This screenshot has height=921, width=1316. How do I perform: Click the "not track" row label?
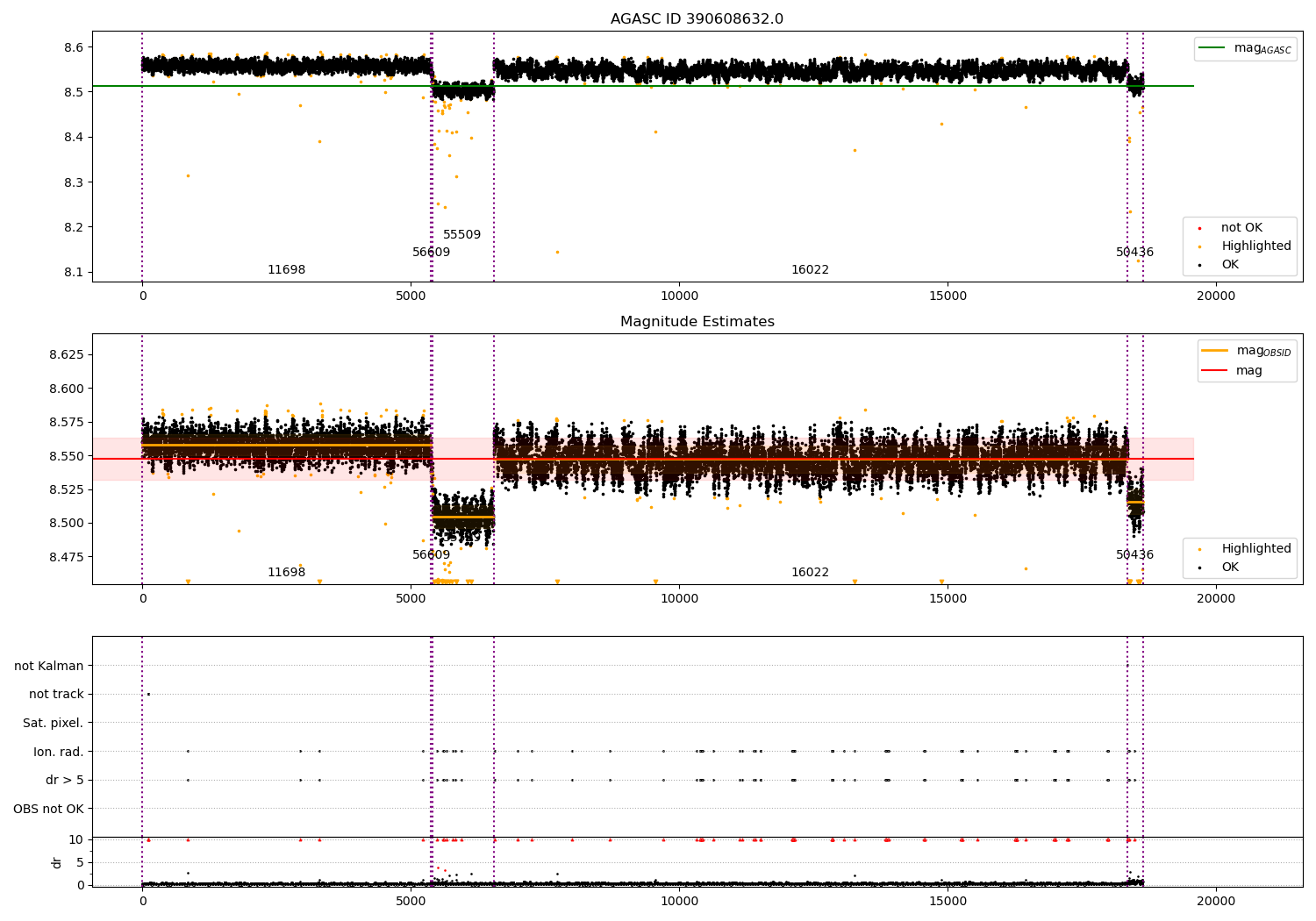click(56, 694)
